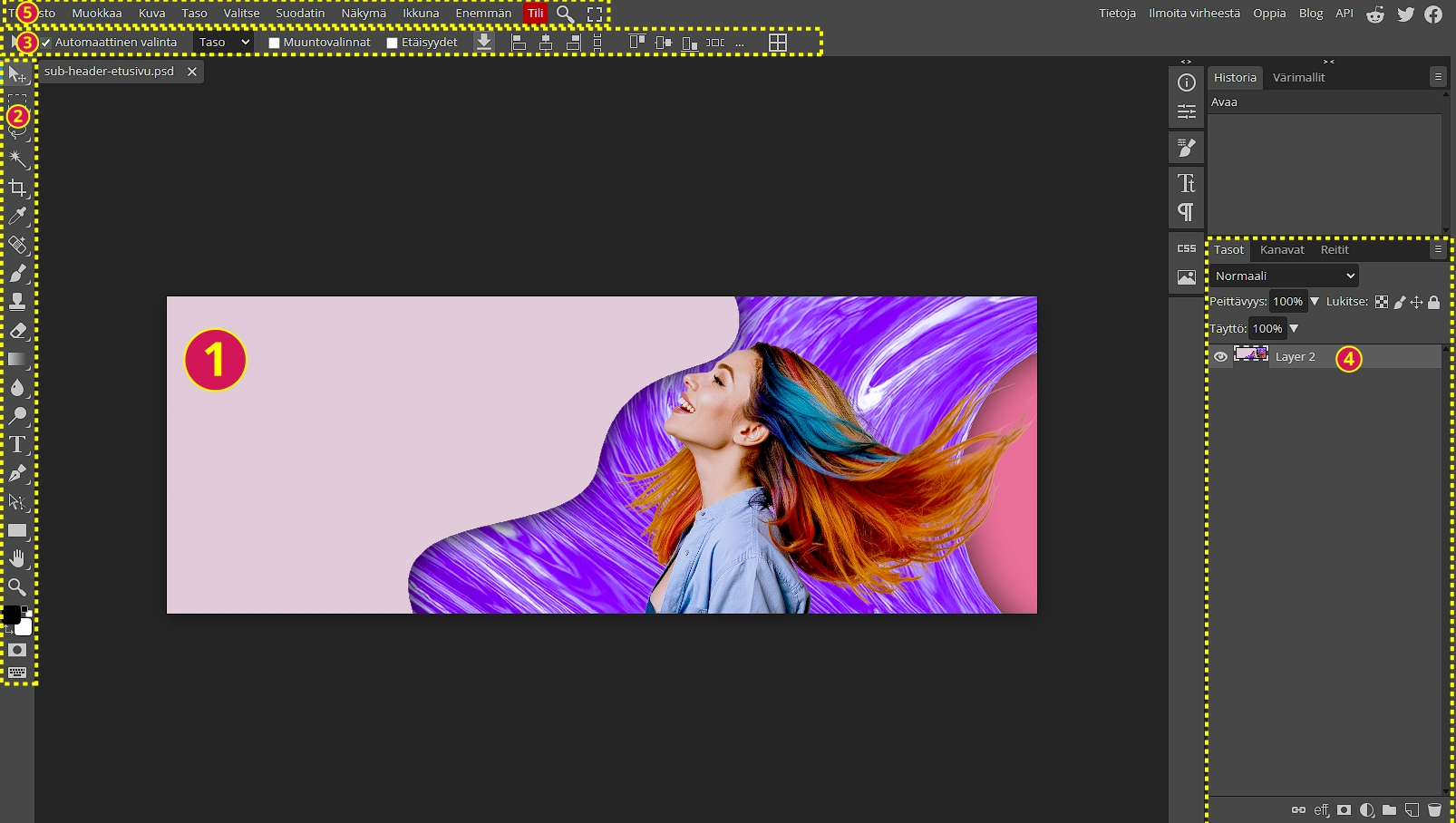
Task: Select the Zoom tool in left toolbar
Action: (17, 587)
